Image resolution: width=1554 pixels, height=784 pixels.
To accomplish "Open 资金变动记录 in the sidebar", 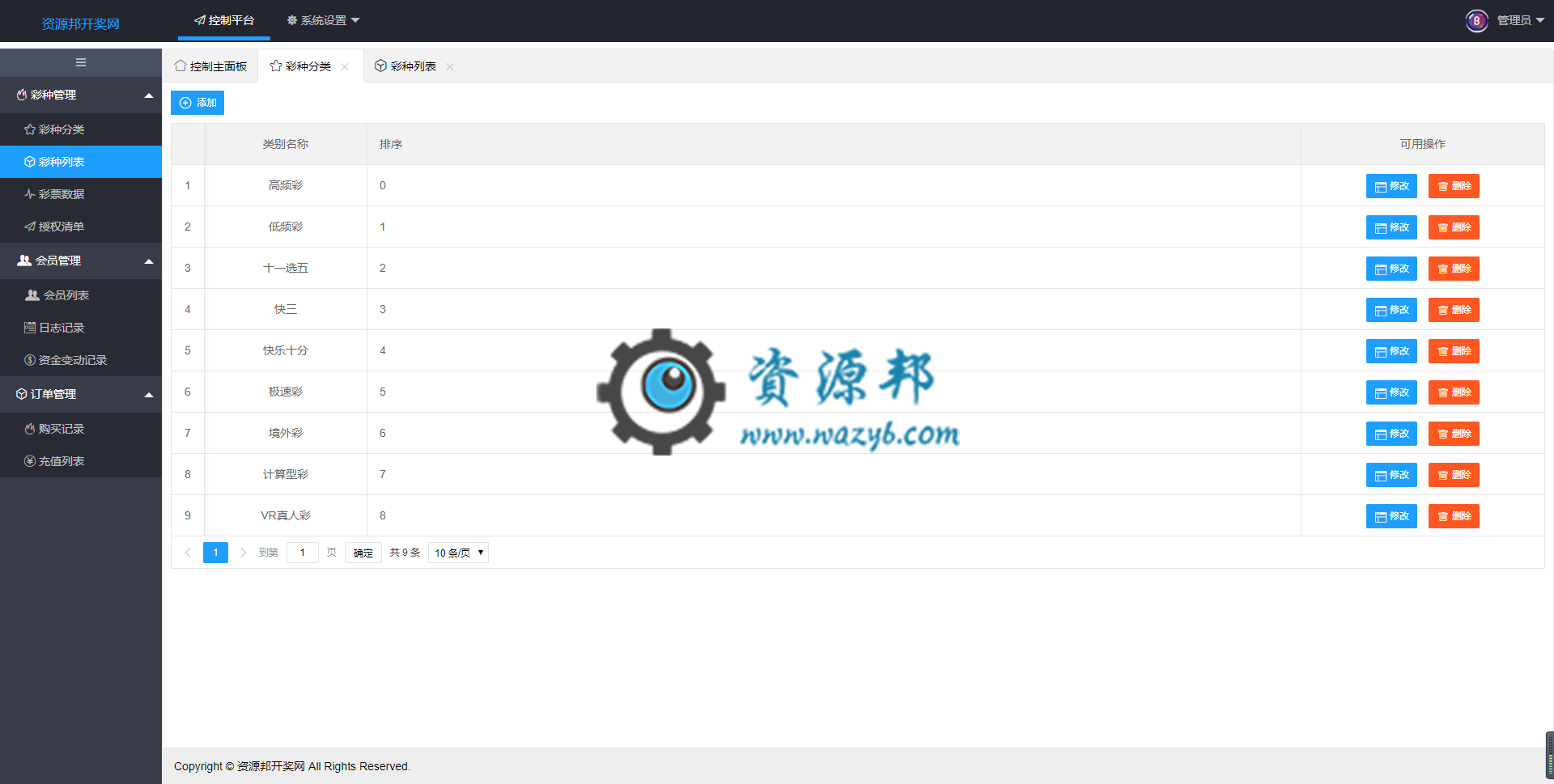I will click(81, 360).
